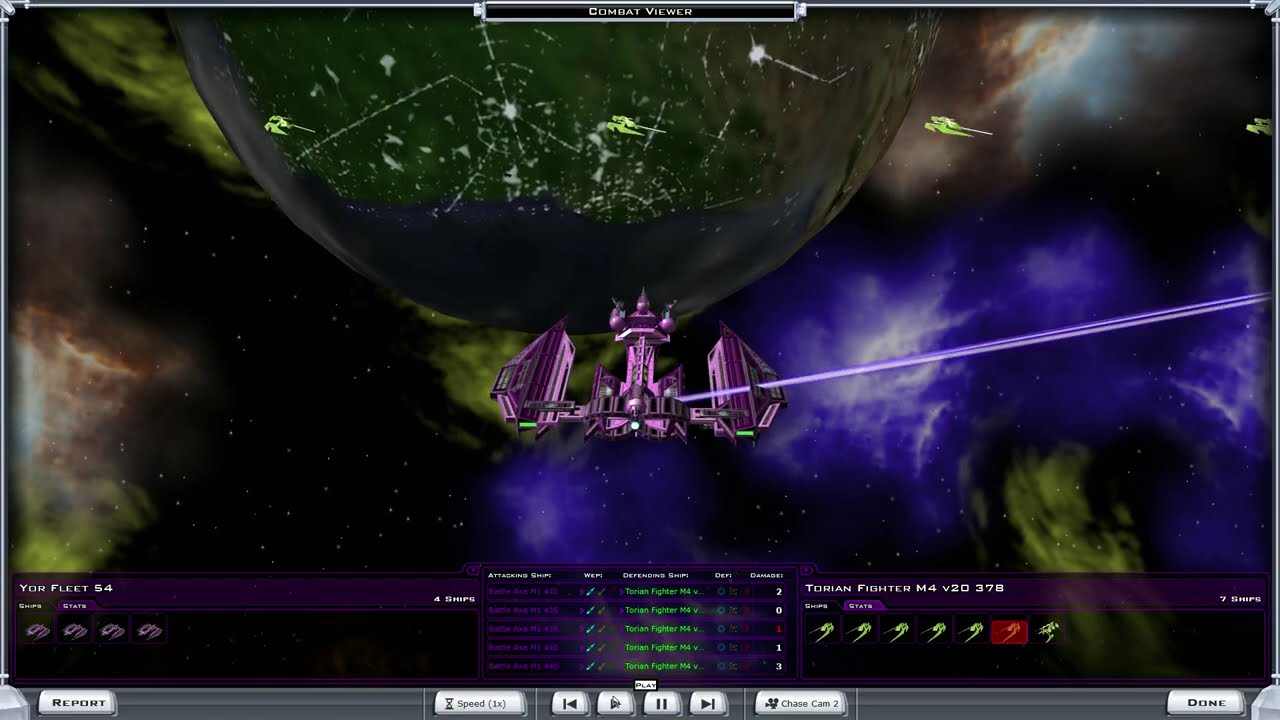This screenshot has height=720, width=1280.
Task: Click the Defending Ship column header
Action: [655, 576]
